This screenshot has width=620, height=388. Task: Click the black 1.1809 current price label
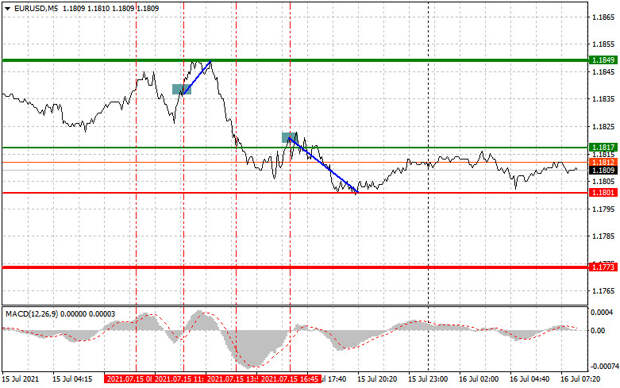(x=603, y=170)
